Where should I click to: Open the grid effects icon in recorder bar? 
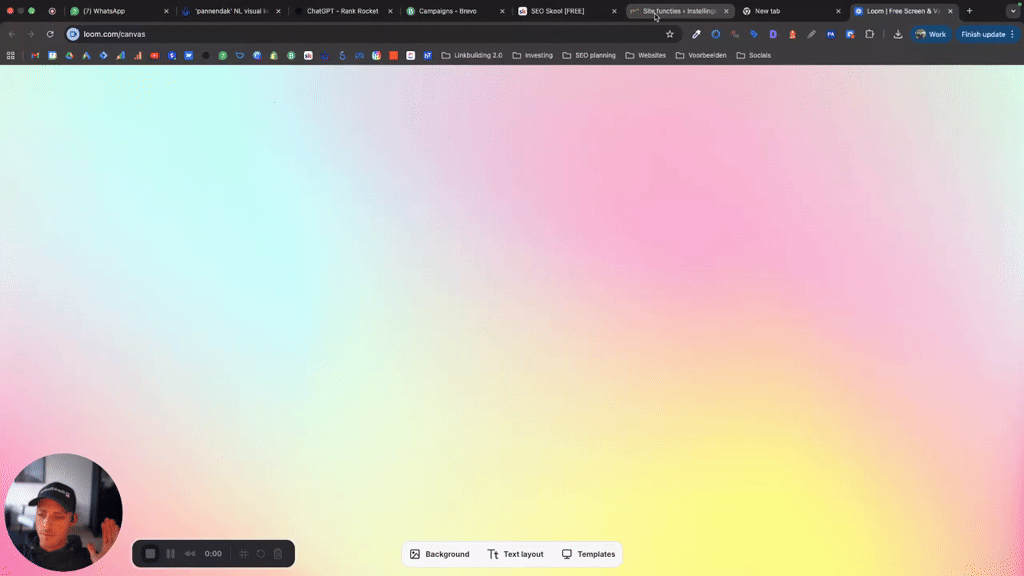[244, 554]
